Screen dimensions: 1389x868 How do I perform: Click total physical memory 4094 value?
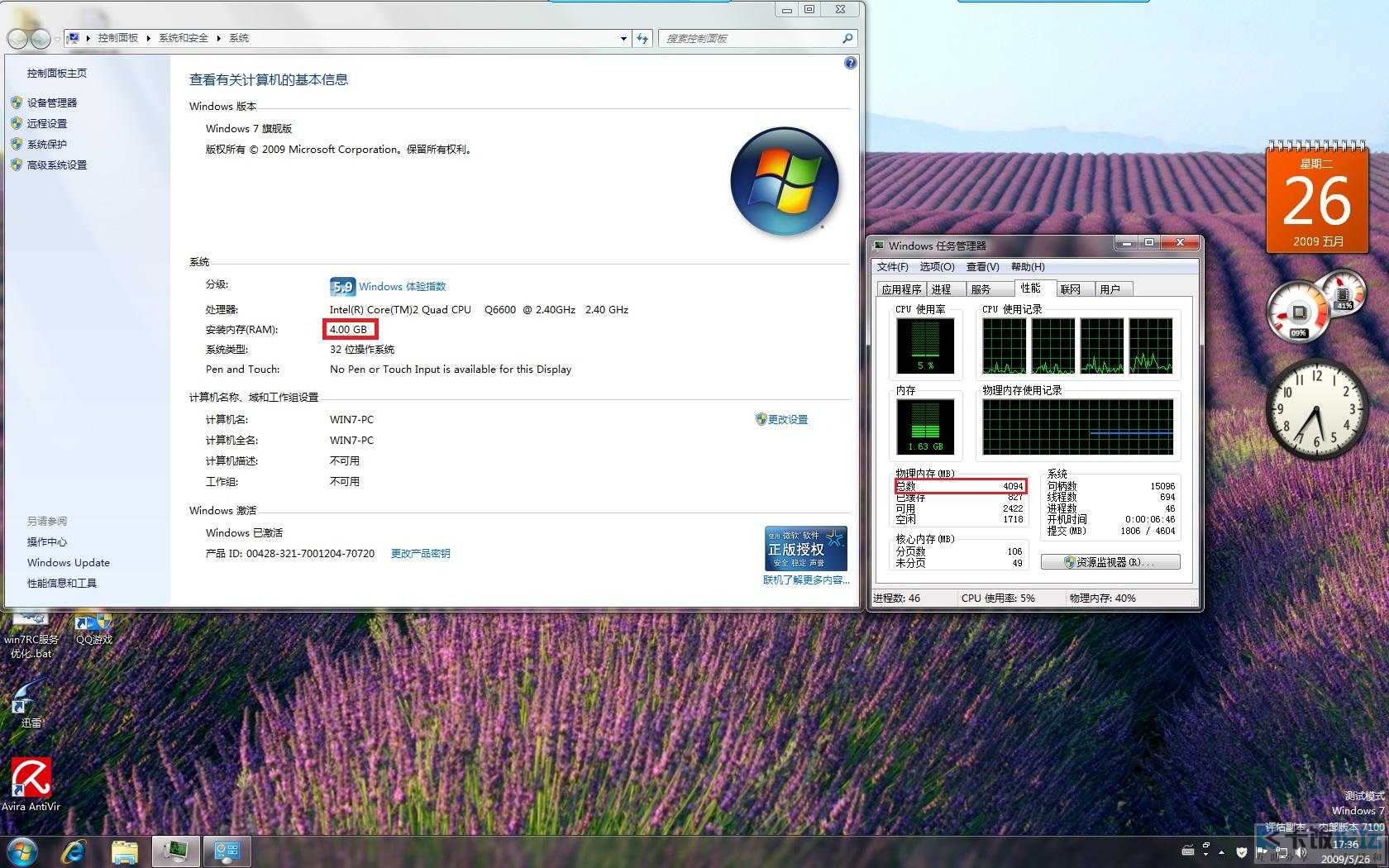(1013, 486)
